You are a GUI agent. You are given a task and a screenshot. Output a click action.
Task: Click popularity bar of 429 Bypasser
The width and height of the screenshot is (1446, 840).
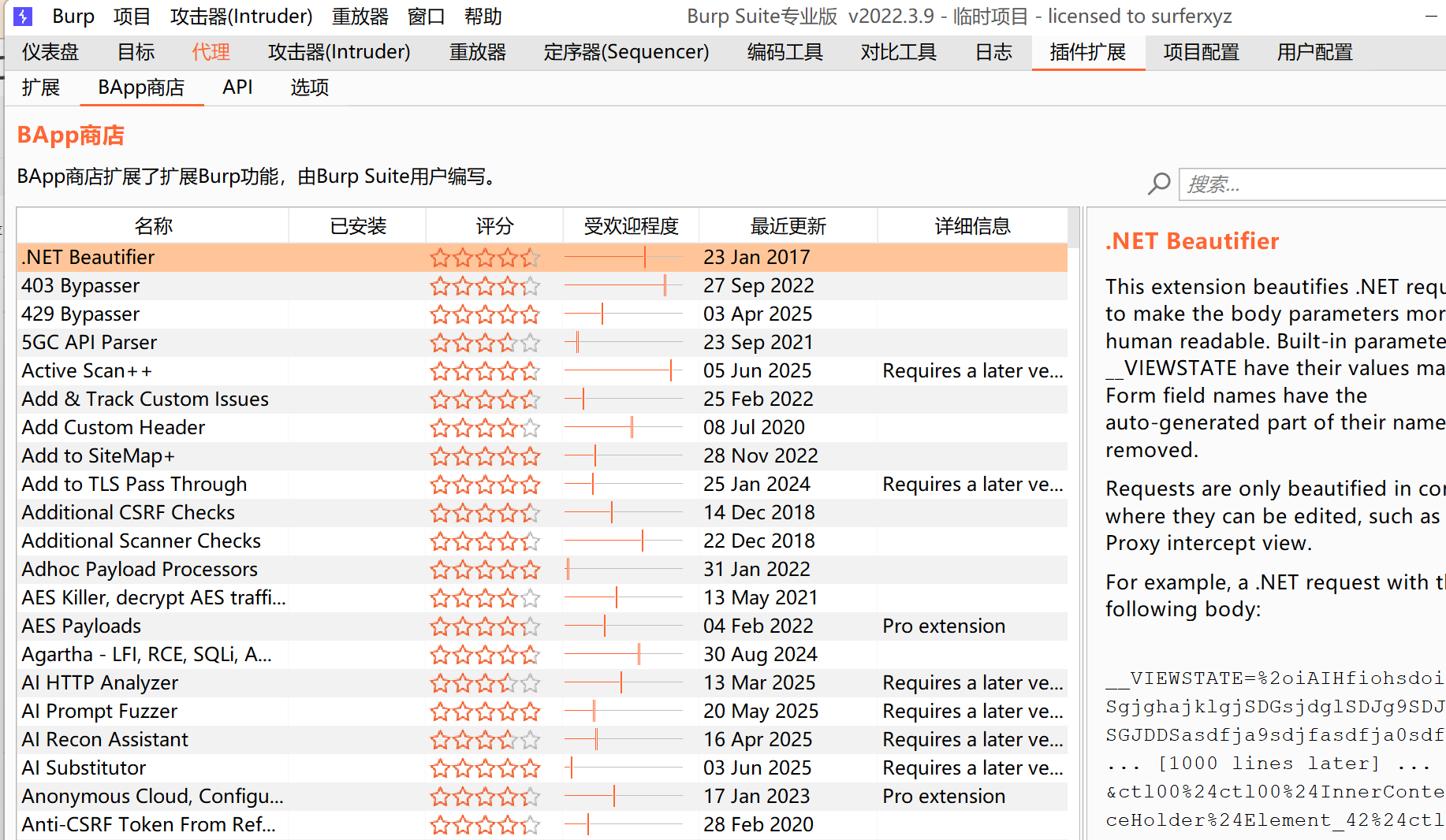(624, 314)
